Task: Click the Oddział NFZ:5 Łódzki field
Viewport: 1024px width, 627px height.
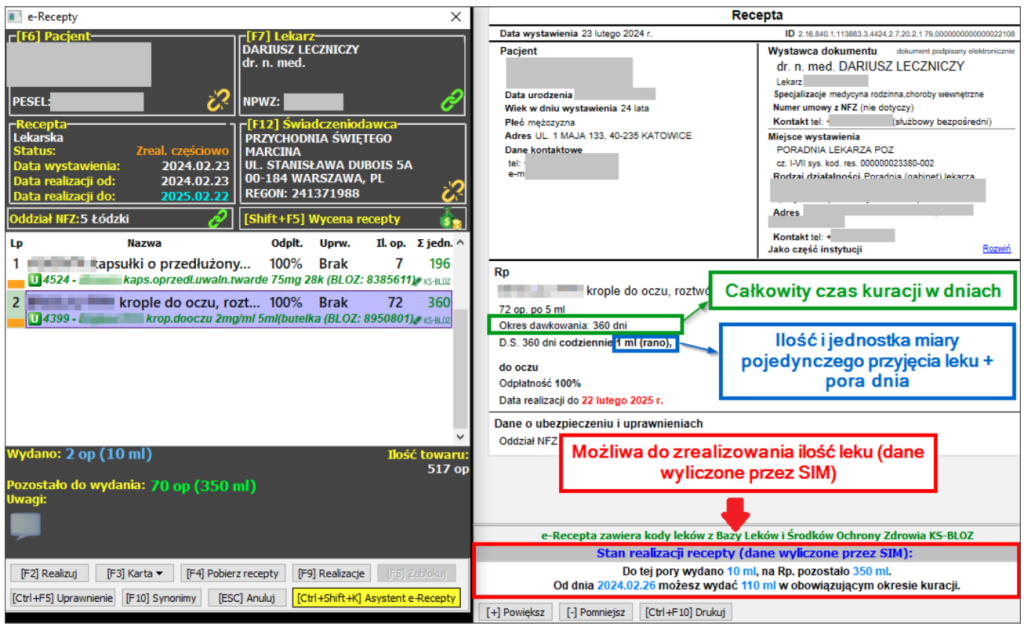Action: click(x=120, y=219)
